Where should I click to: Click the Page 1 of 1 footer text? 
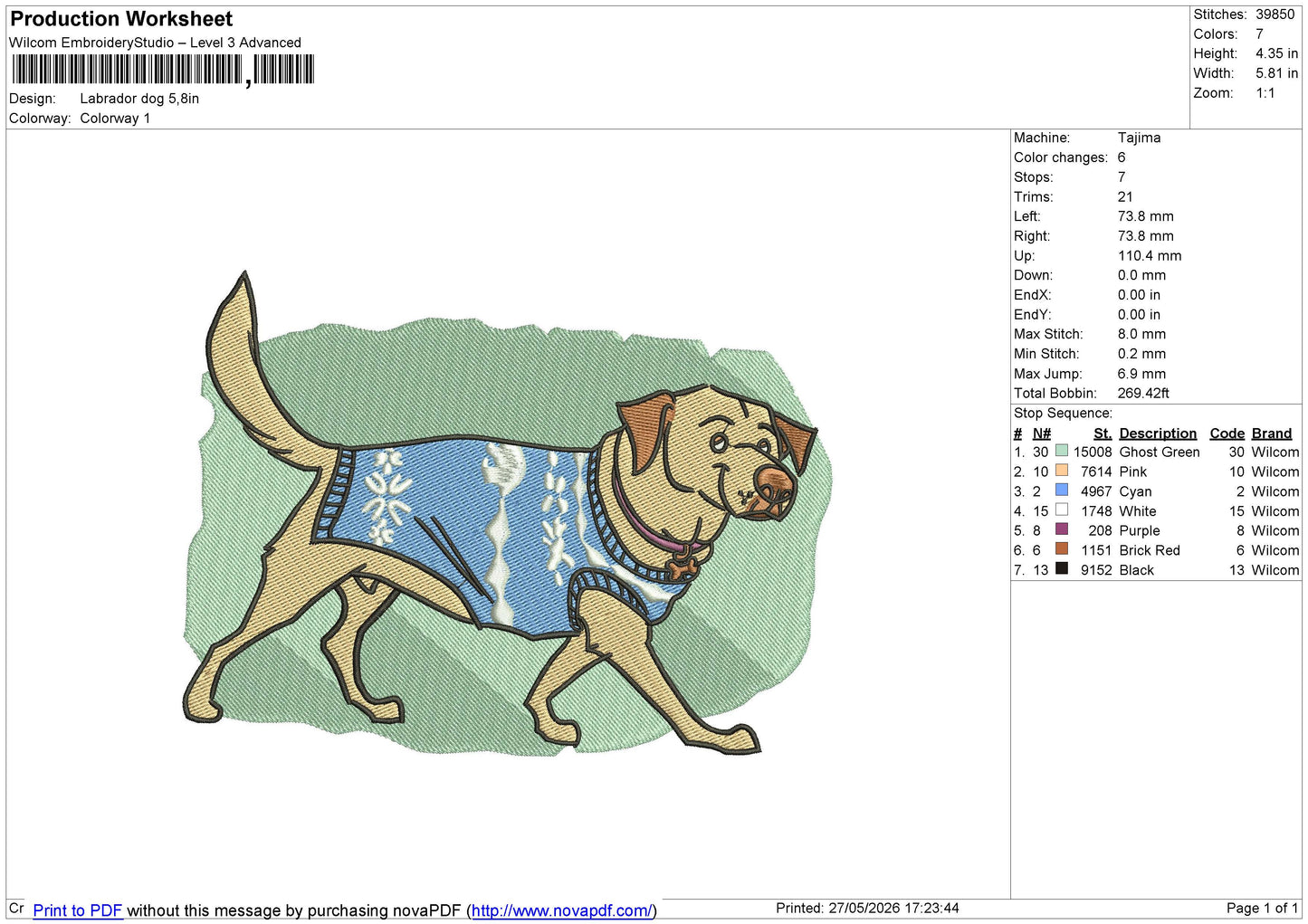point(1263,908)
